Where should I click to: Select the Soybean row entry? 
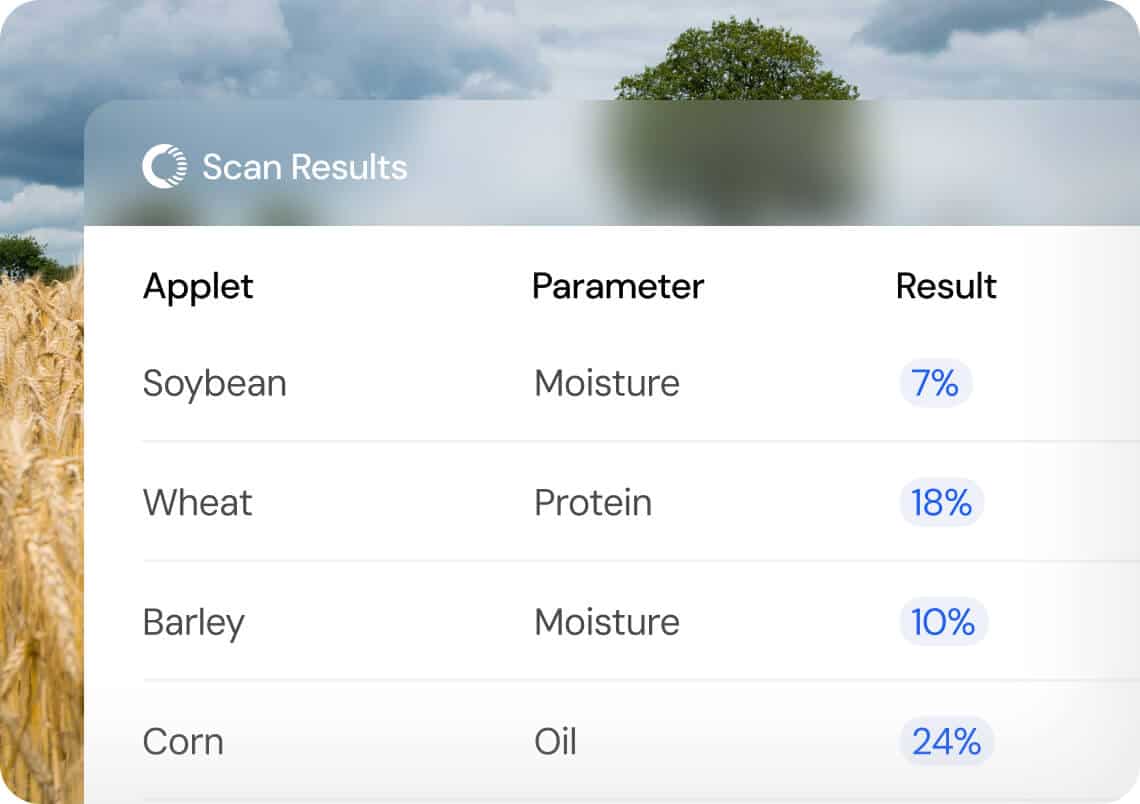tap(215, 383)
